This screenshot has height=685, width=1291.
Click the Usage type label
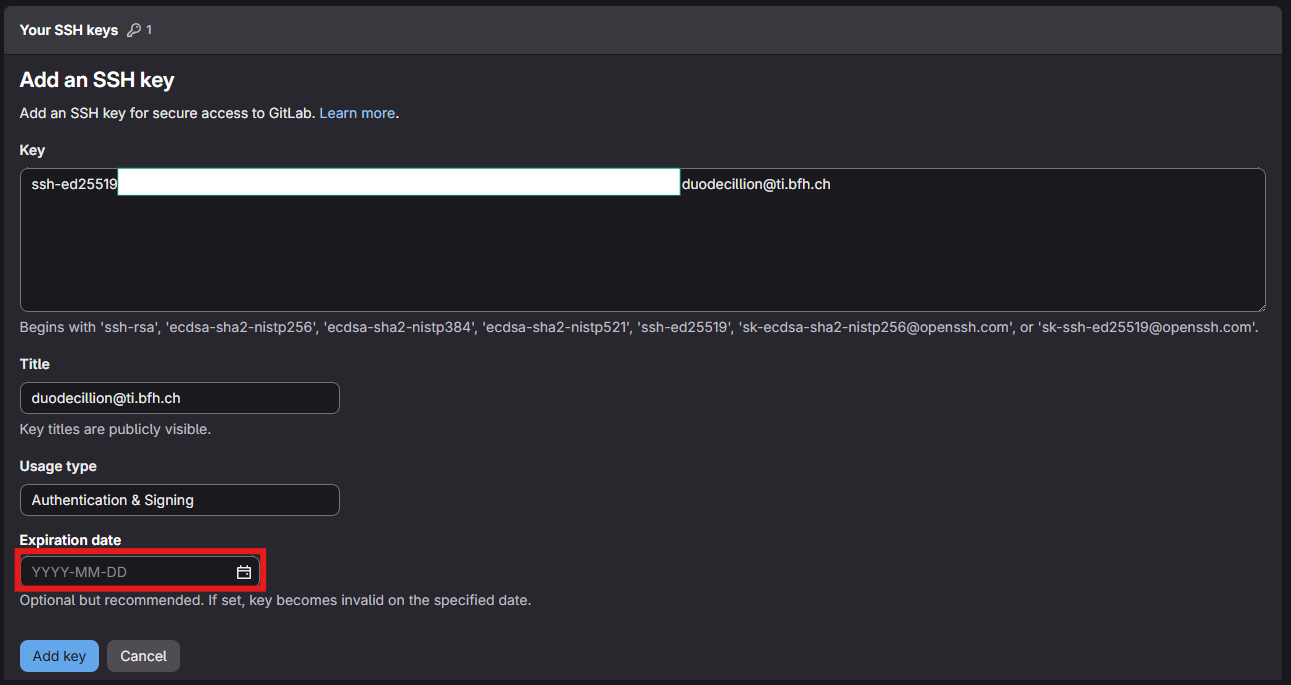(x=58, y=466)
